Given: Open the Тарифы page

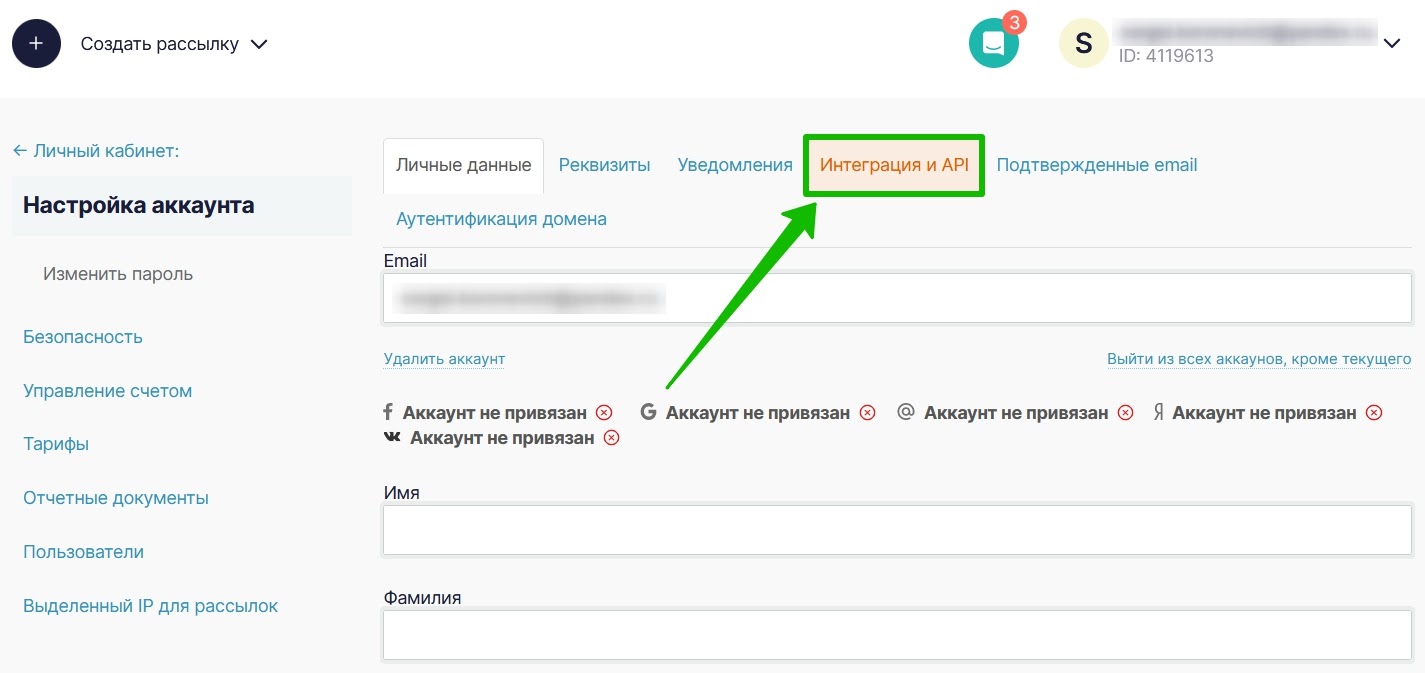Looking at the screenshot, I should [x=56, y=444].
